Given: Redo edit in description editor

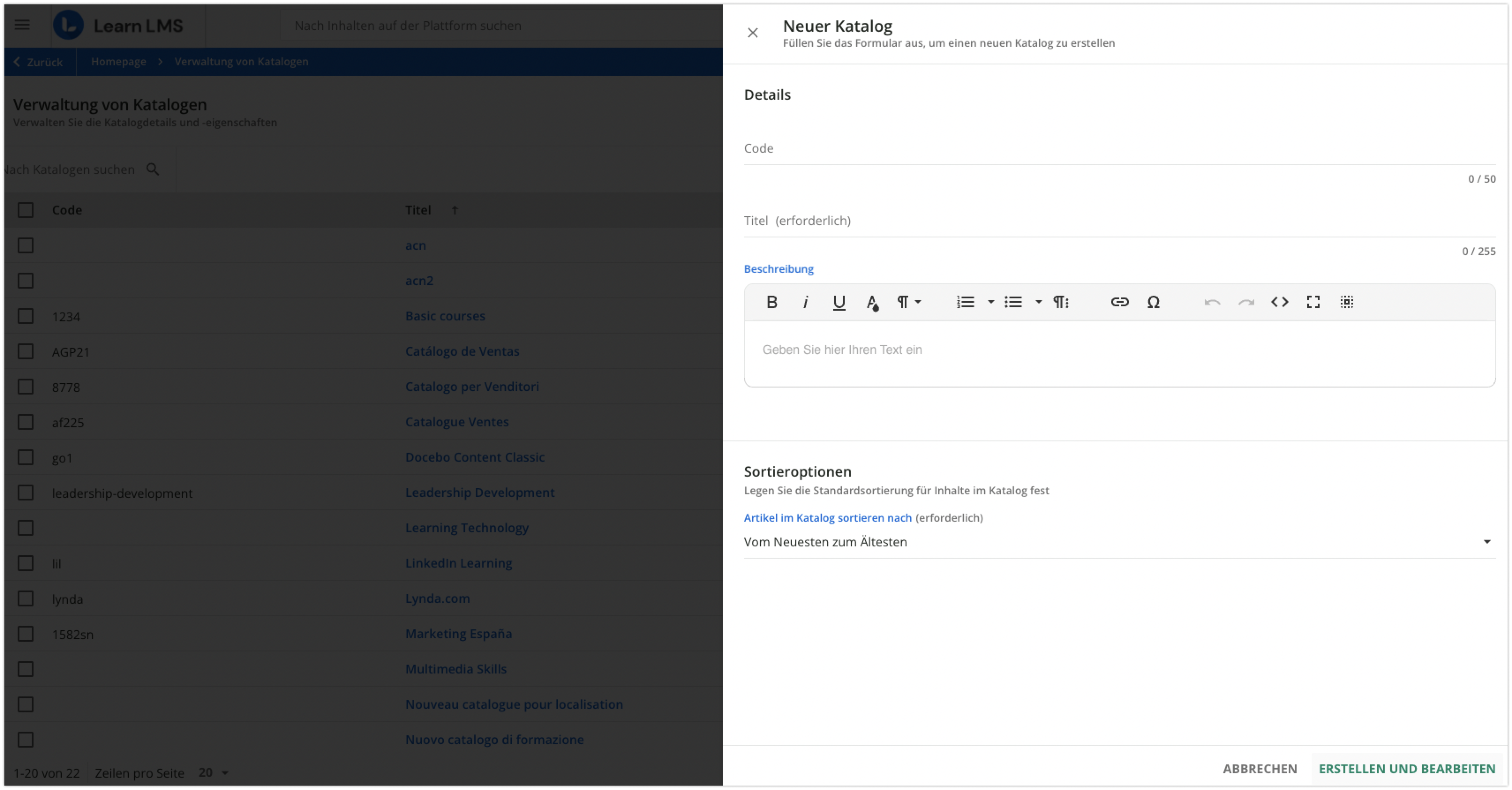Looking at the screenshot, I should (1245, 302).
